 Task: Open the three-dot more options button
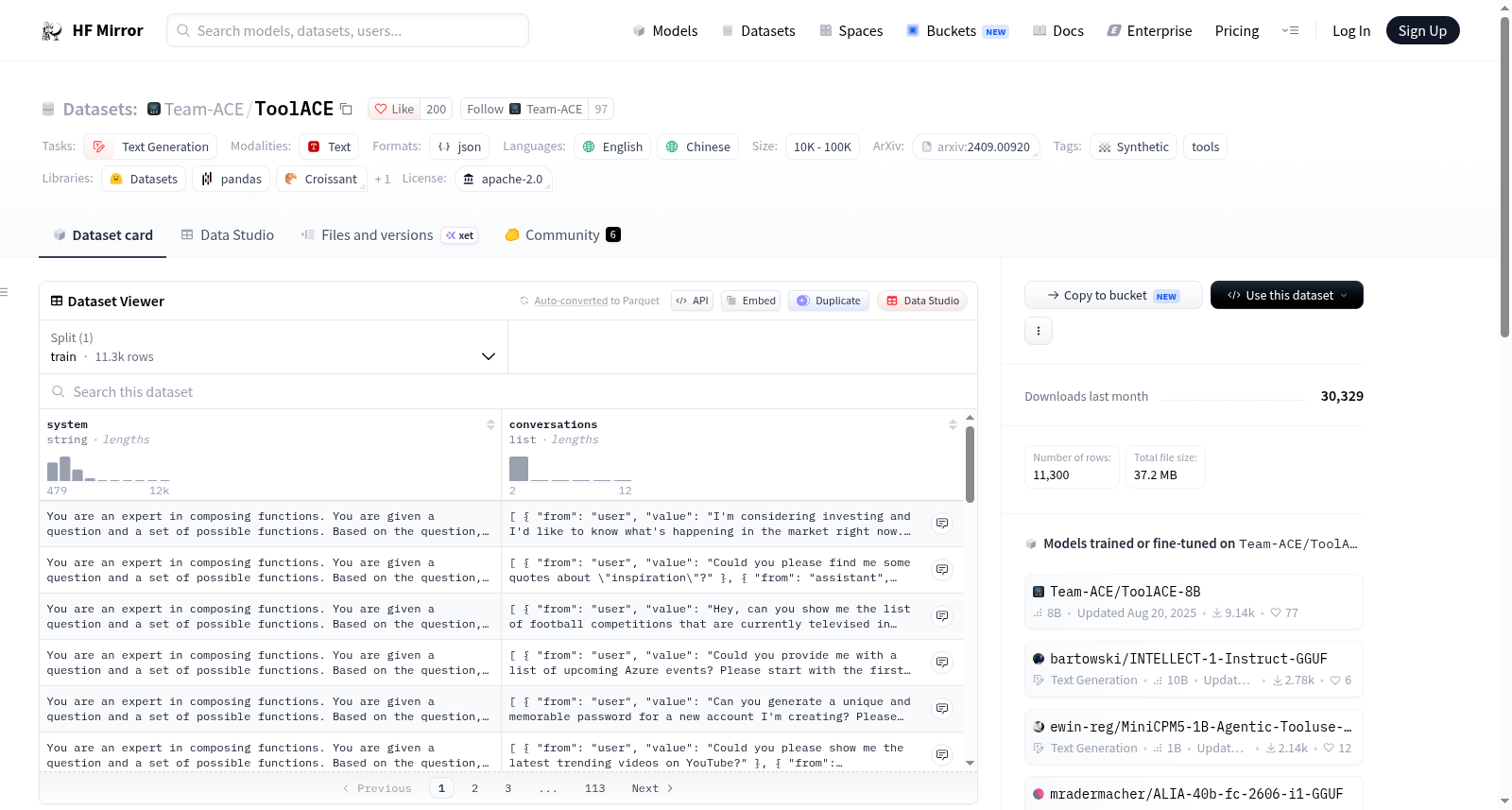coord(1038,331)
